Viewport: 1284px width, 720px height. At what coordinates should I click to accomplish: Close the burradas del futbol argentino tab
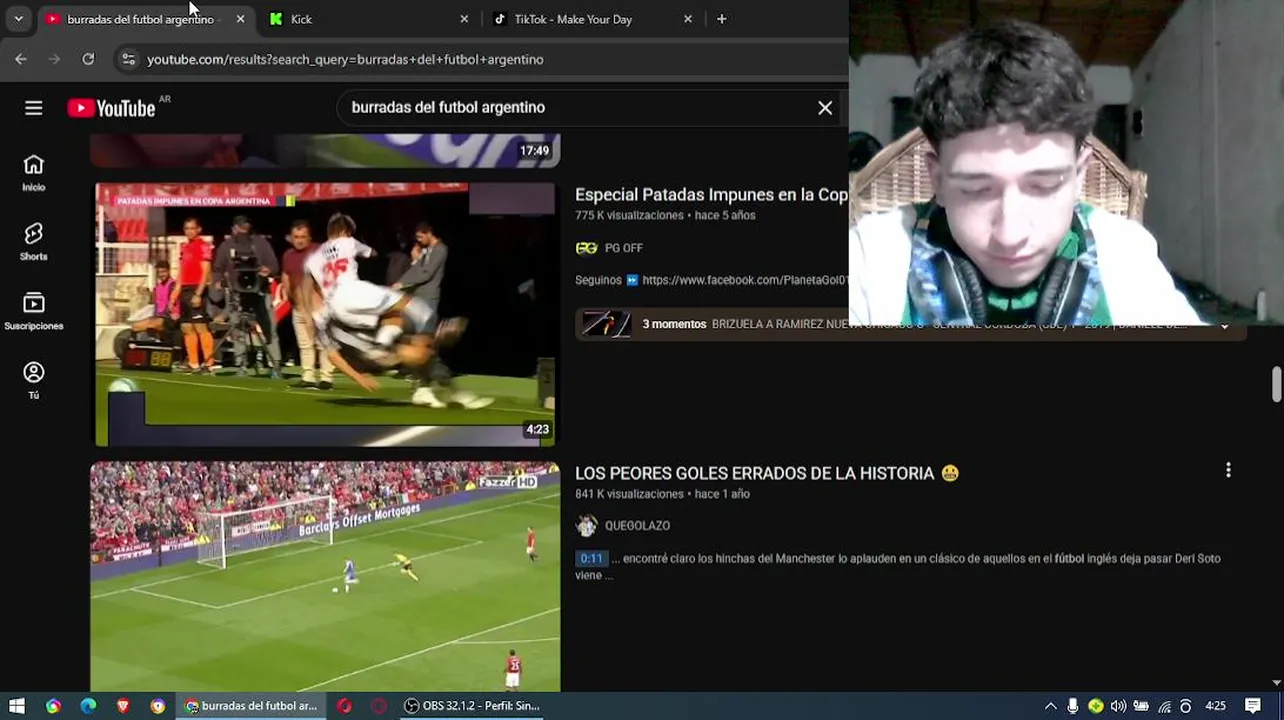tap(240, 19)
